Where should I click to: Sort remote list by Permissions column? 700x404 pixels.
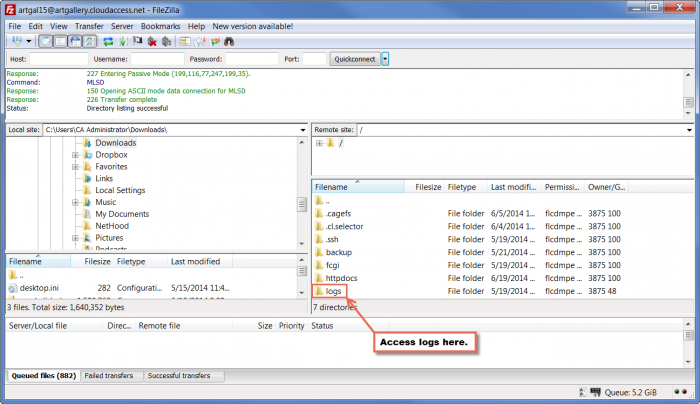tap(563, 187)
